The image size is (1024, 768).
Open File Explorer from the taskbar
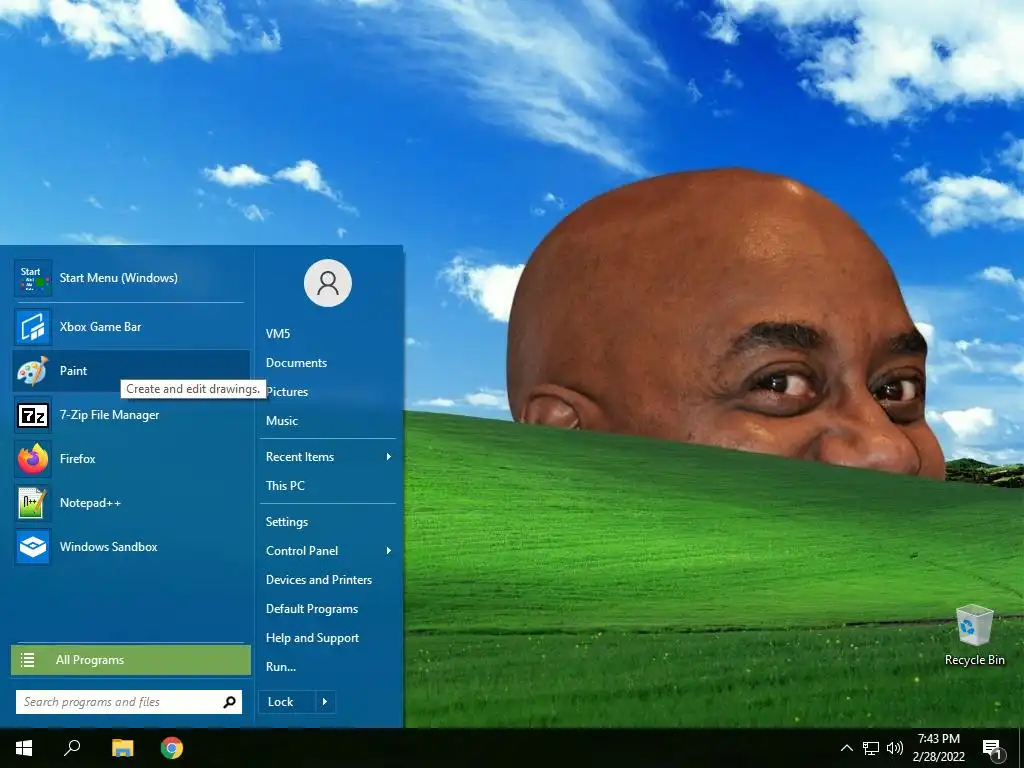(x=122, y=748)
